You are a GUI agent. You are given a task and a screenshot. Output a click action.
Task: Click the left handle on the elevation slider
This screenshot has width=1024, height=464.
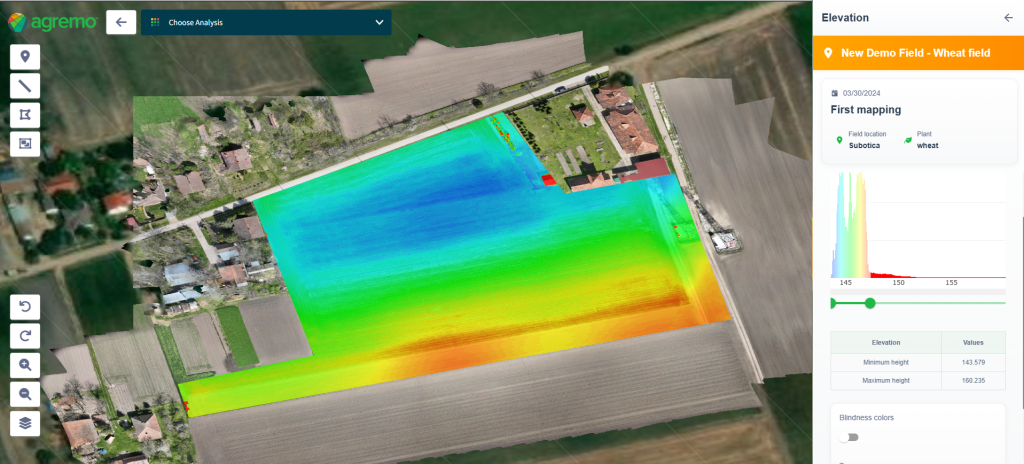[x=832, y=302]
